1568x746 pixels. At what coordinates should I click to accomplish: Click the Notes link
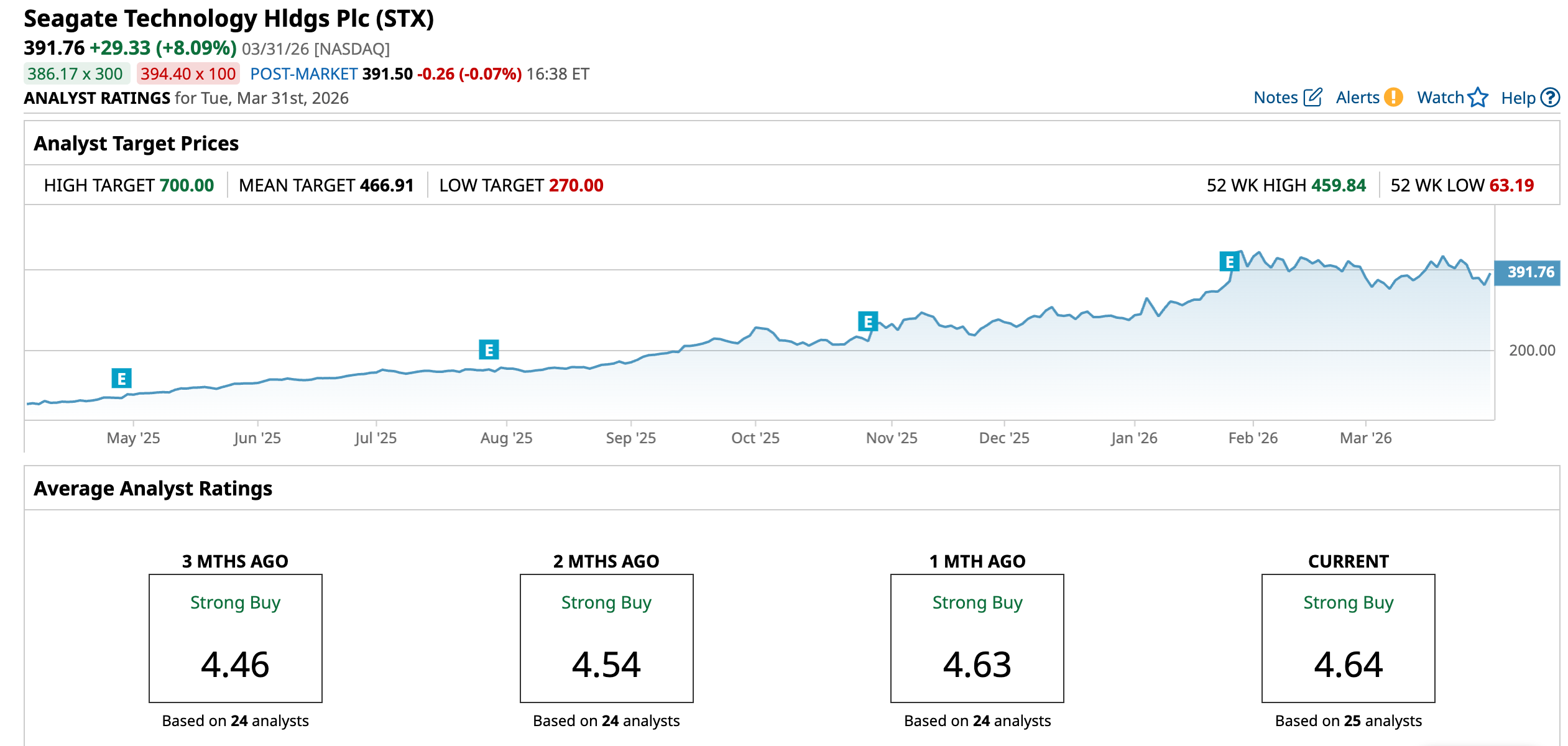[1275, 98]
